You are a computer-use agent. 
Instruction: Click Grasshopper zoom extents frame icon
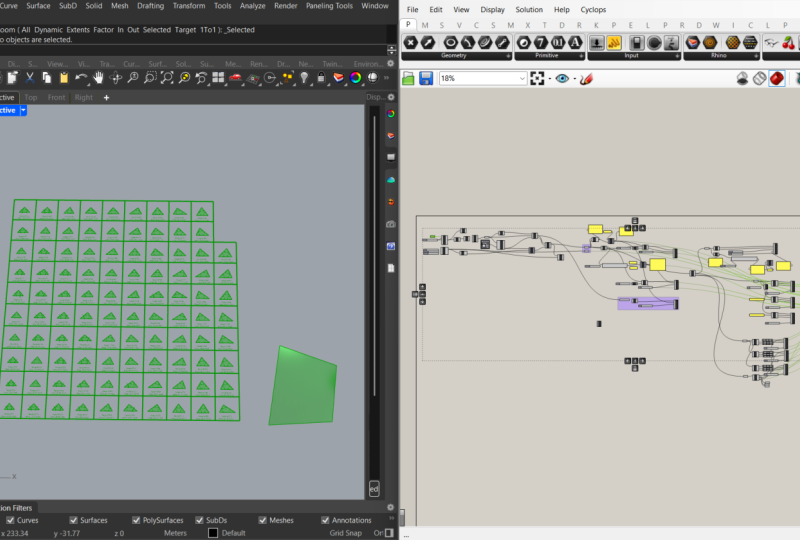537,78
